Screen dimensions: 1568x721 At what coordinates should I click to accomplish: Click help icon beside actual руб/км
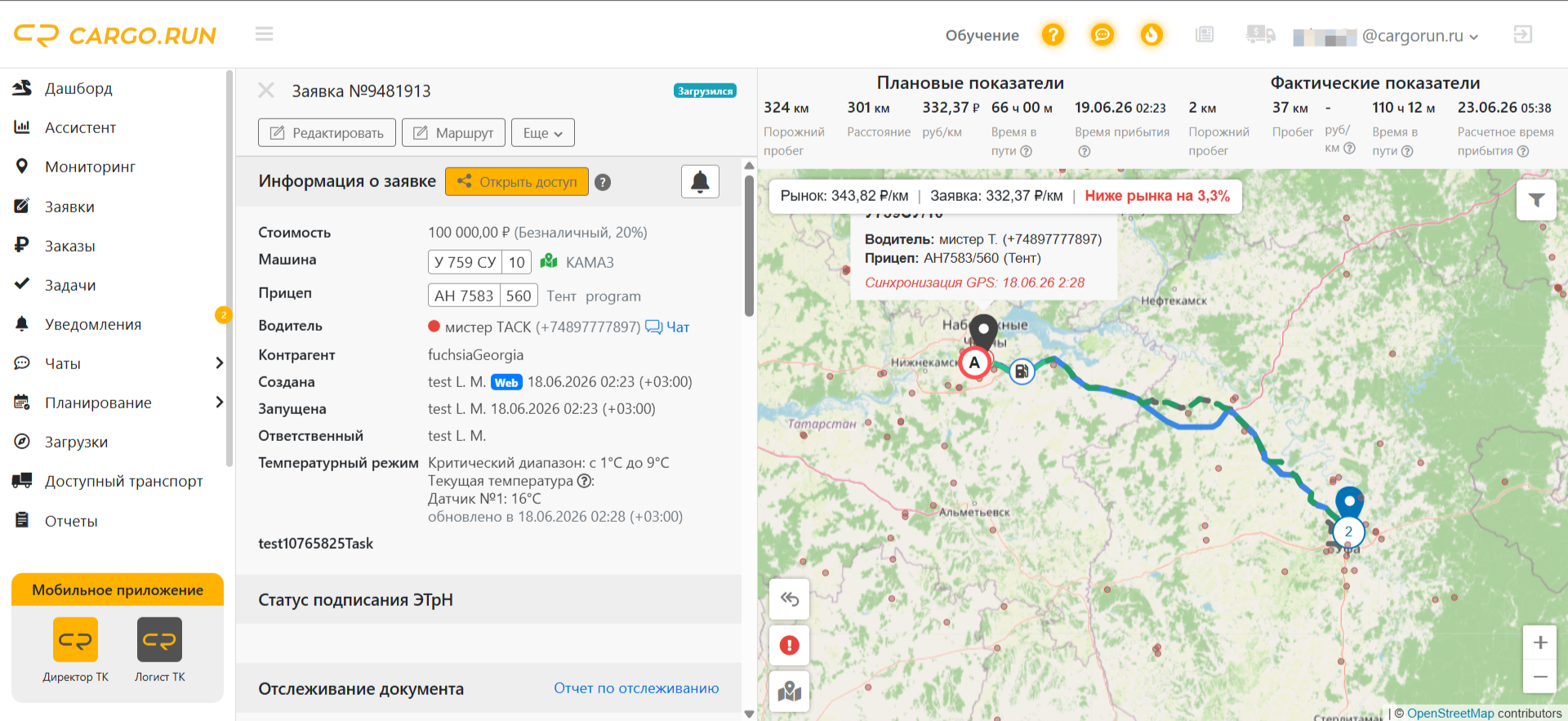pyautogui.click(x=1349, y=148)
